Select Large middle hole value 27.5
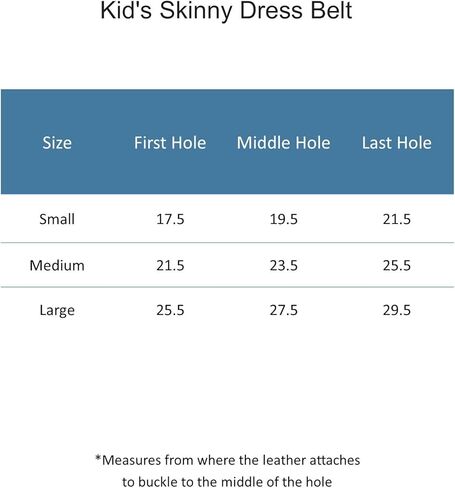Image resolution: width=455 pixels, height=488 pixels. click(283, 310)
